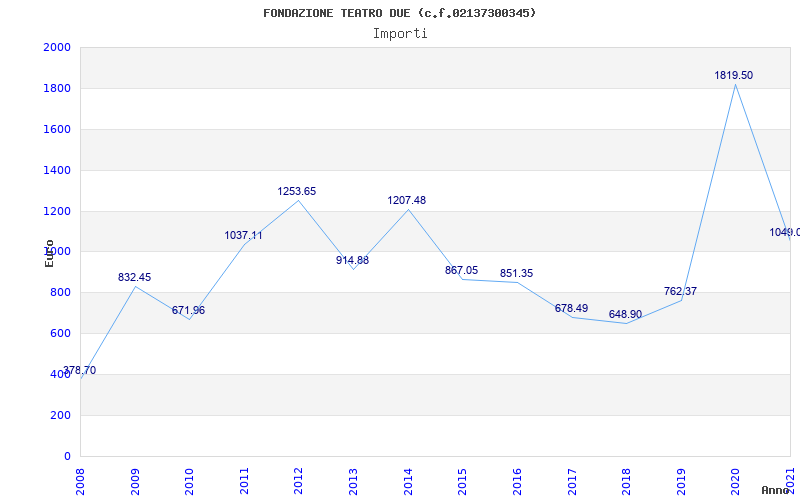
Task: Click the 1400 y-axis tick label
Action: click(57, 170)
